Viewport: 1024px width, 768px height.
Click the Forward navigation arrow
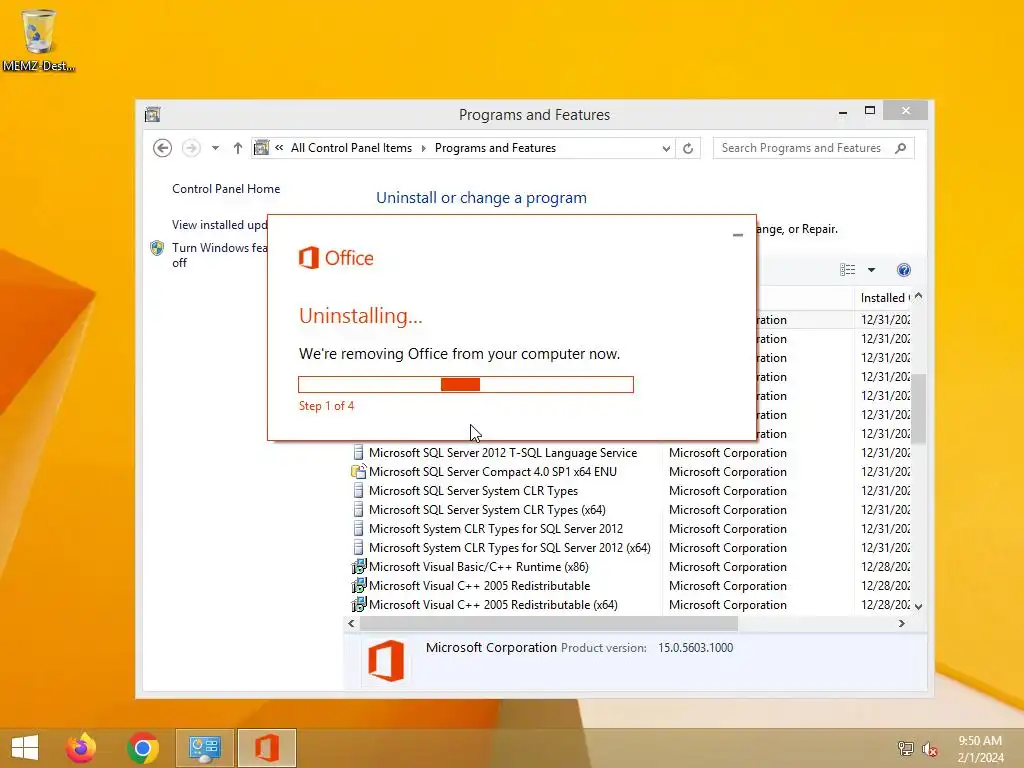click(x=191, y=148)
